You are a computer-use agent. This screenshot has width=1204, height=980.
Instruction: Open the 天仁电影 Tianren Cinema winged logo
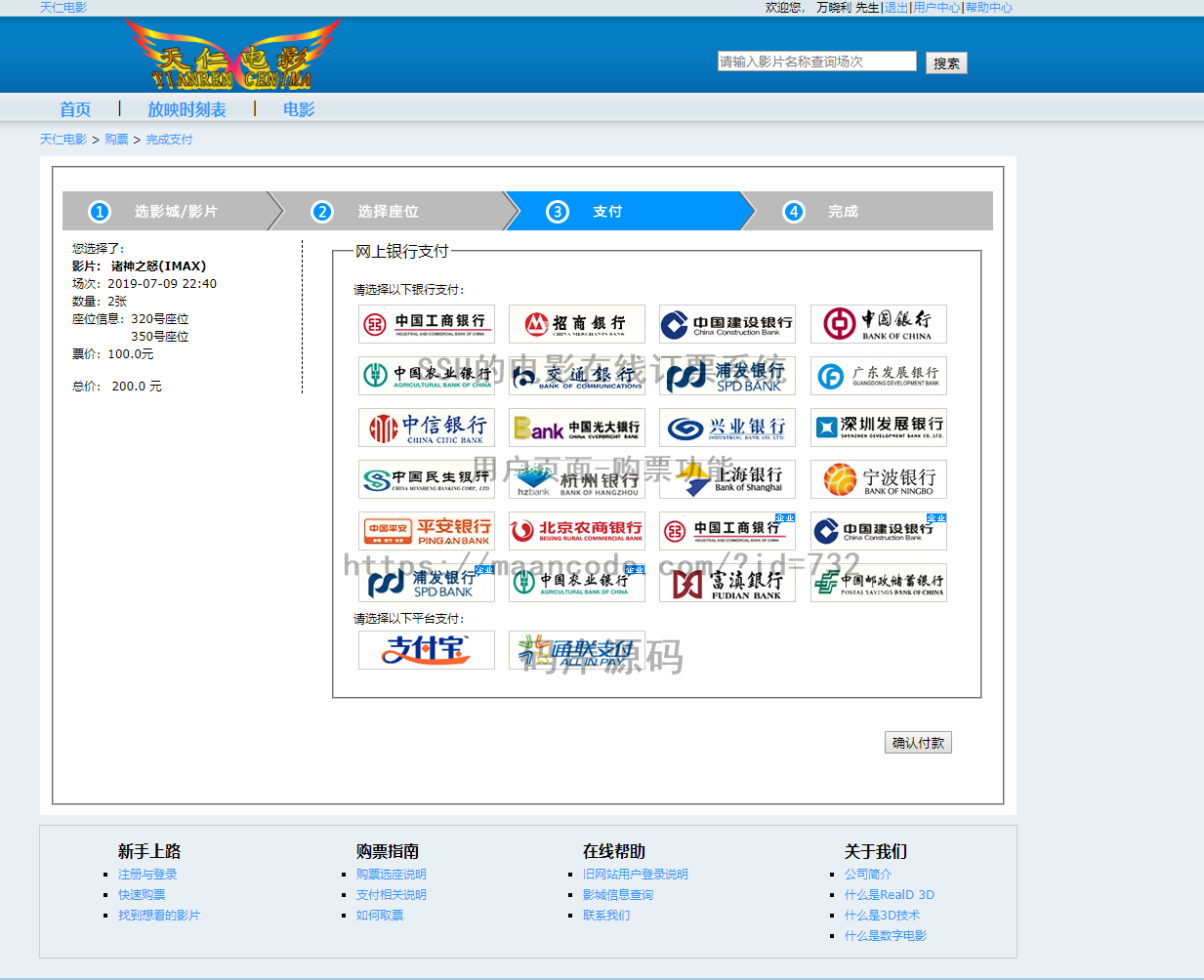(x=232, y=56)
